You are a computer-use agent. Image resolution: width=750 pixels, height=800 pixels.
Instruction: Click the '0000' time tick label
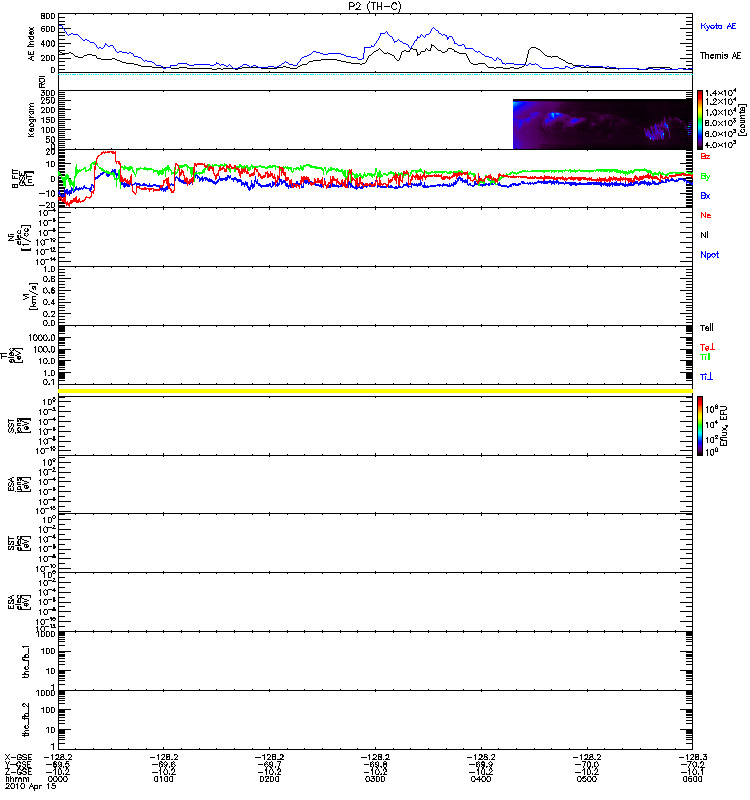pos(58,779)
